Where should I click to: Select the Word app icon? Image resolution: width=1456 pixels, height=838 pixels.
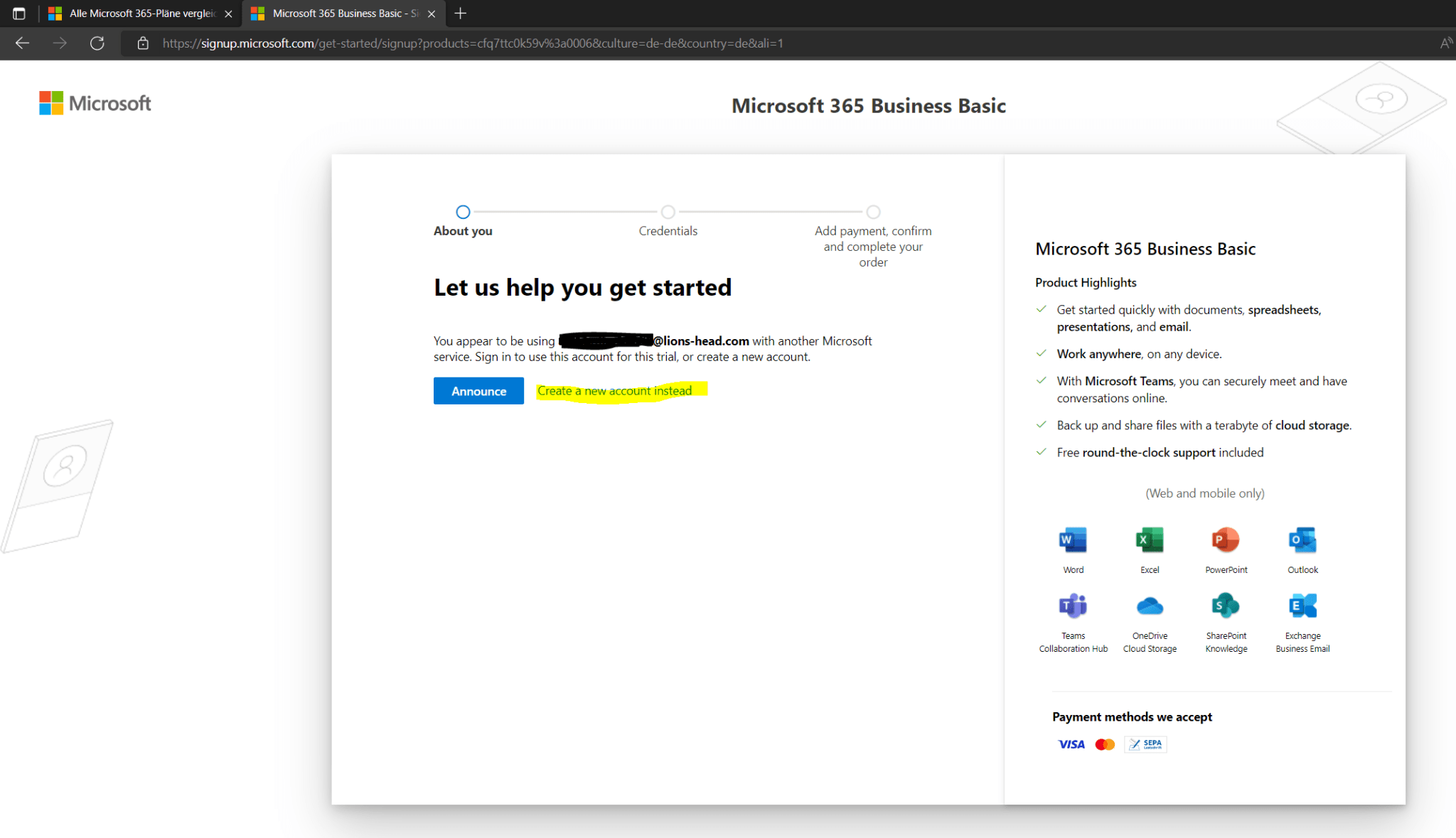[1072, 542]
